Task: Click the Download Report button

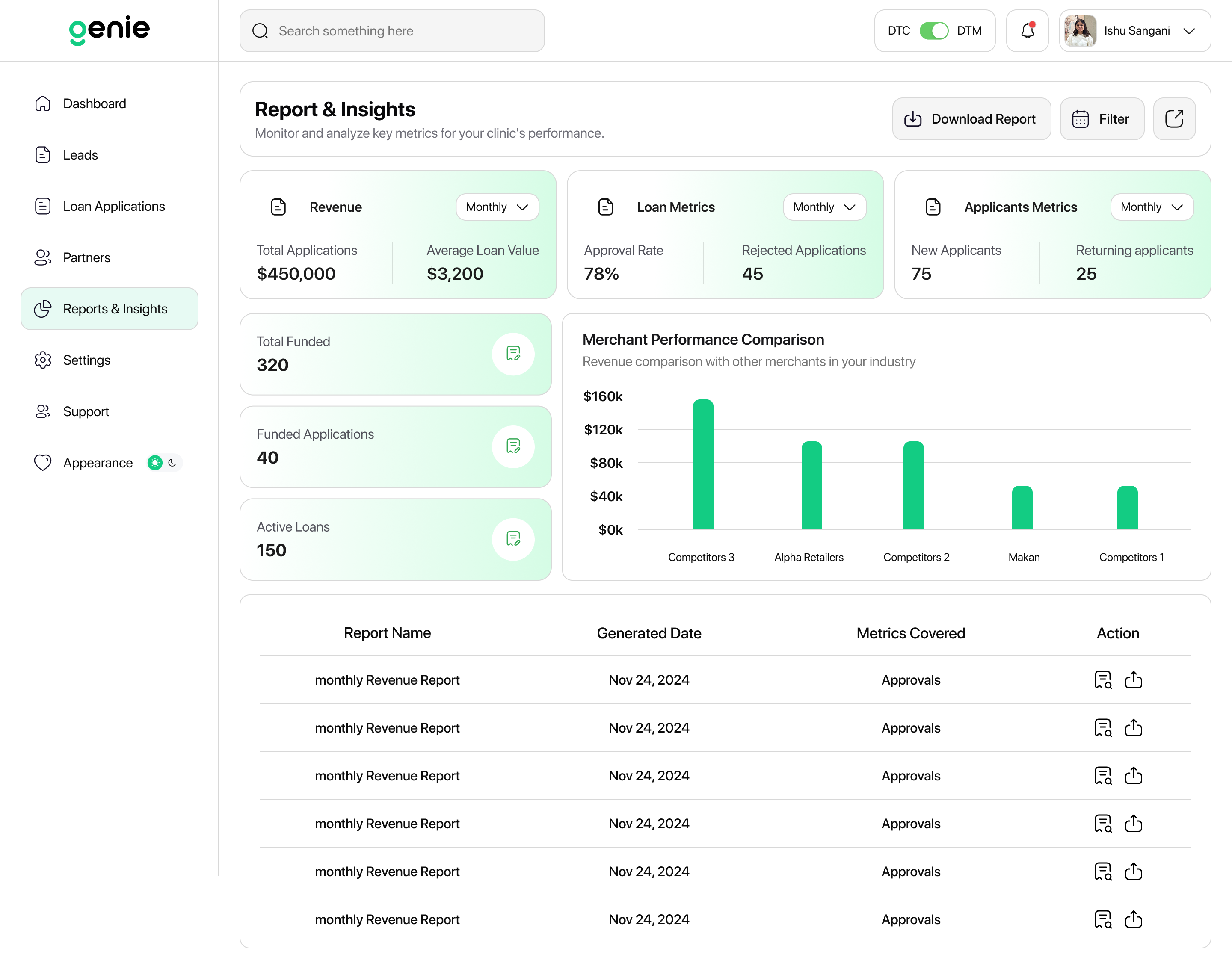Action: pyautogui.click(x=971, y=118)
